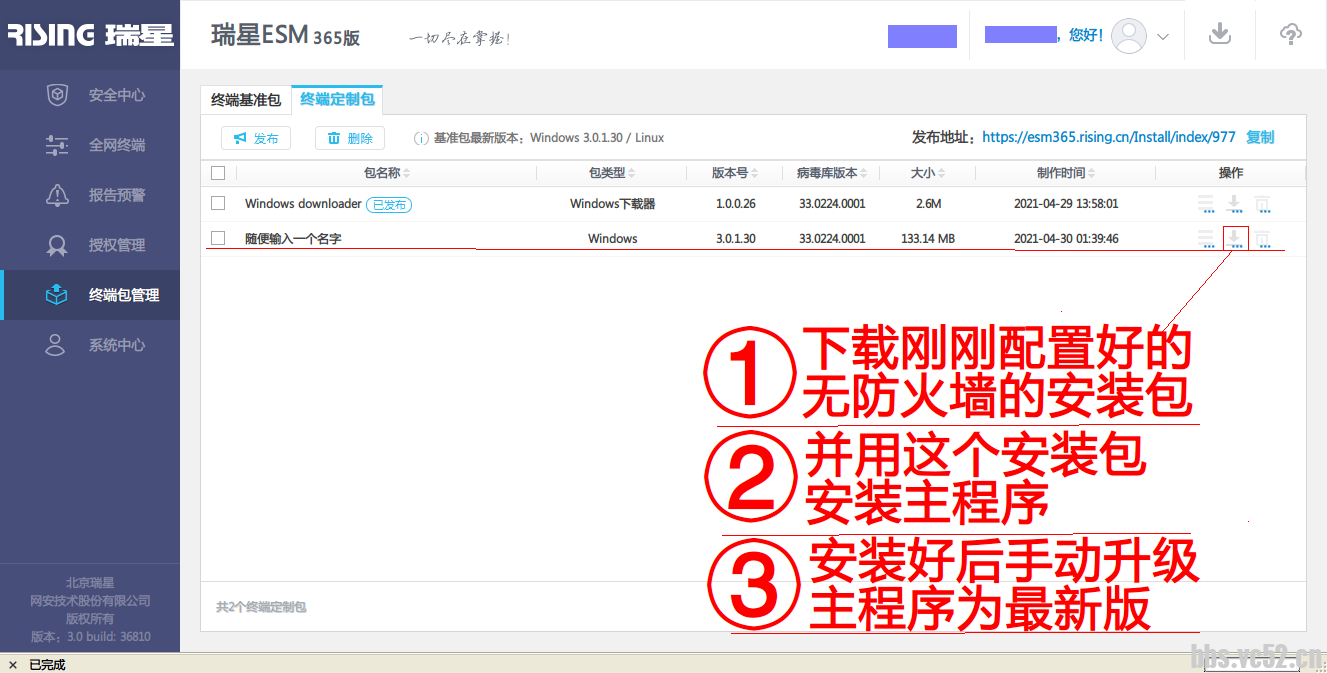
Task: Click the person icon for 系统中心
Action: 55,345
